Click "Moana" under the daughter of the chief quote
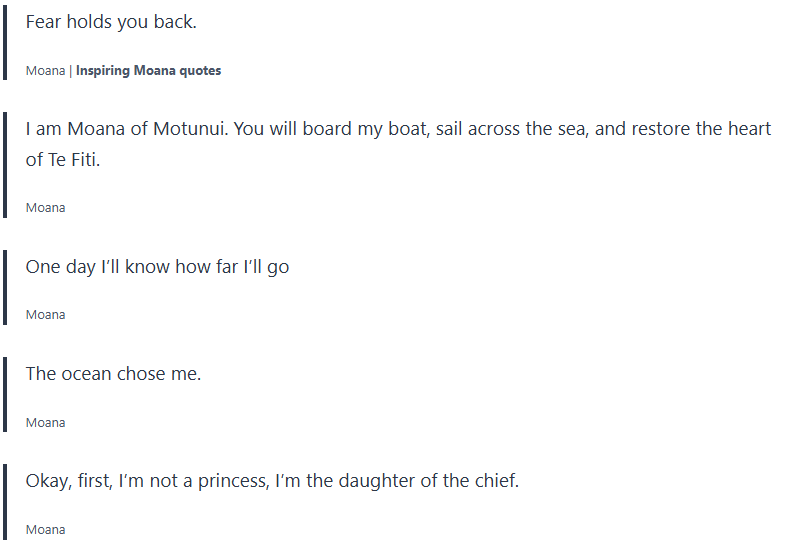Image resolution: width=807 pixels, height=545 pixels. tap(45, 530)
